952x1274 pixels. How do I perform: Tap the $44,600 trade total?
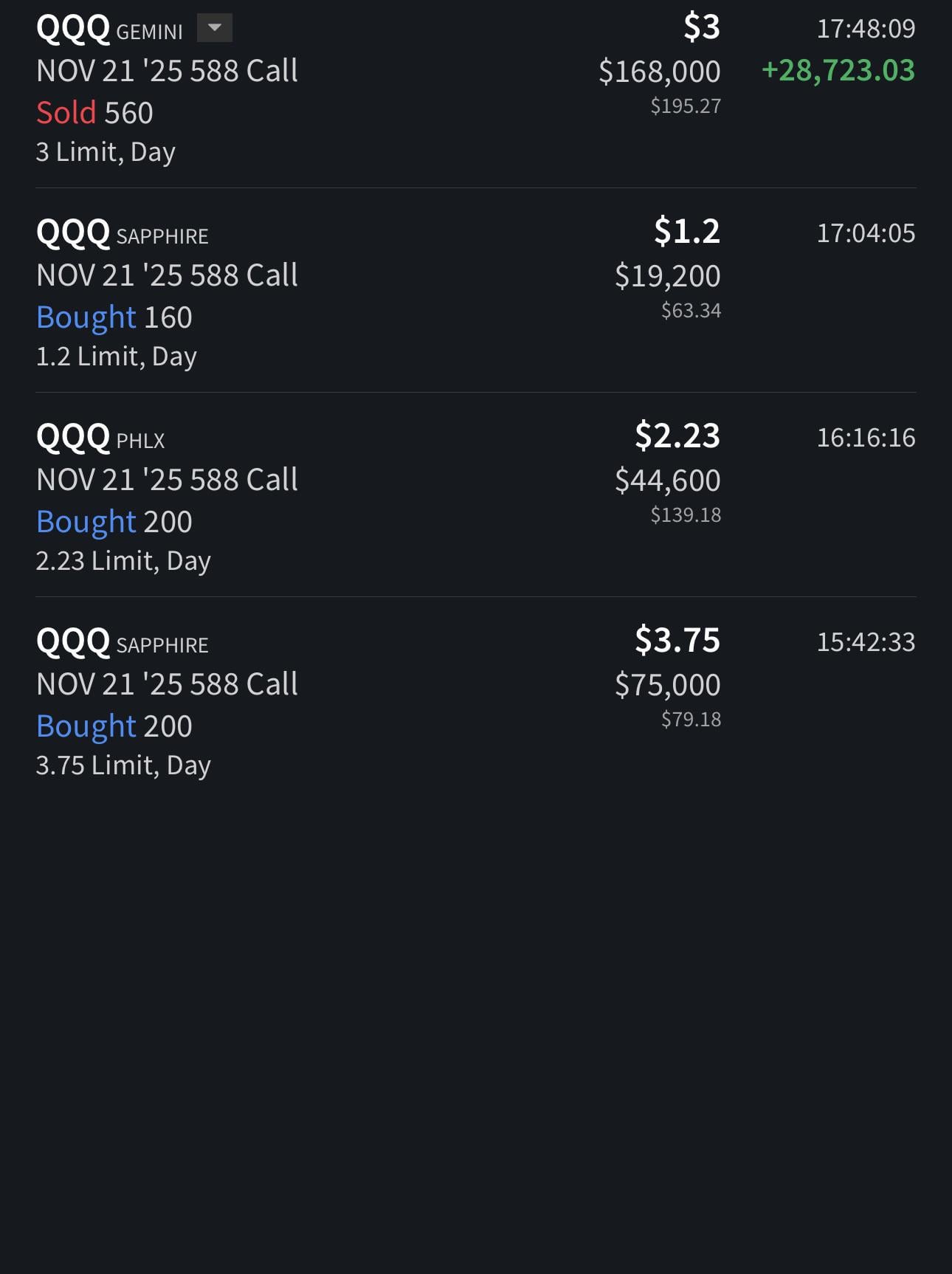(x=667, y=481)
